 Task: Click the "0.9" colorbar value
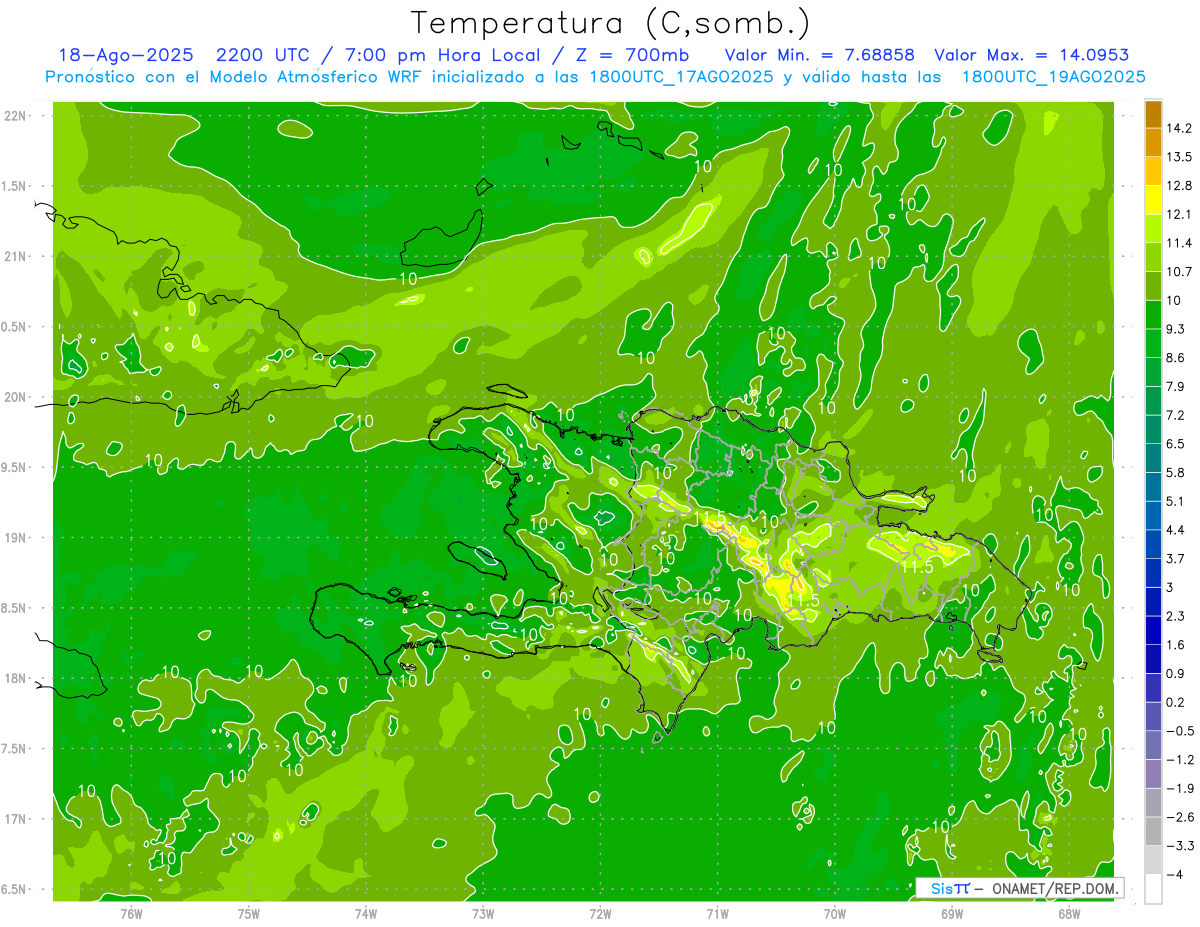1175,673
